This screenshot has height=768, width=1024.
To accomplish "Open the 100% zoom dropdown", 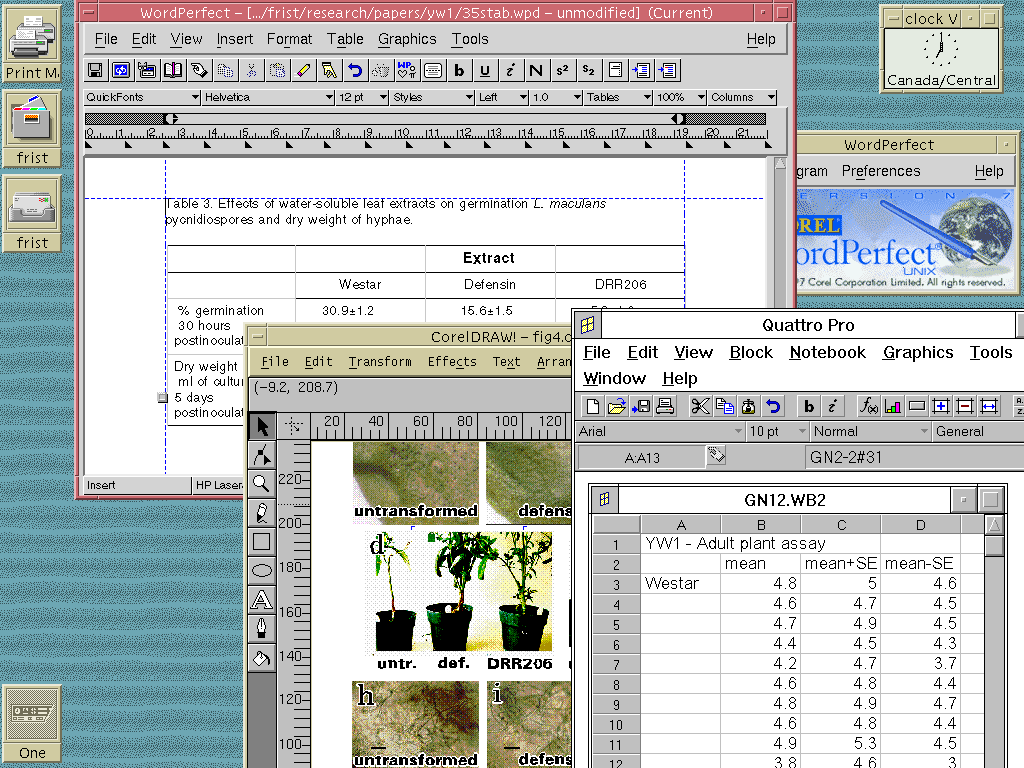I will [x=680, y=97].
